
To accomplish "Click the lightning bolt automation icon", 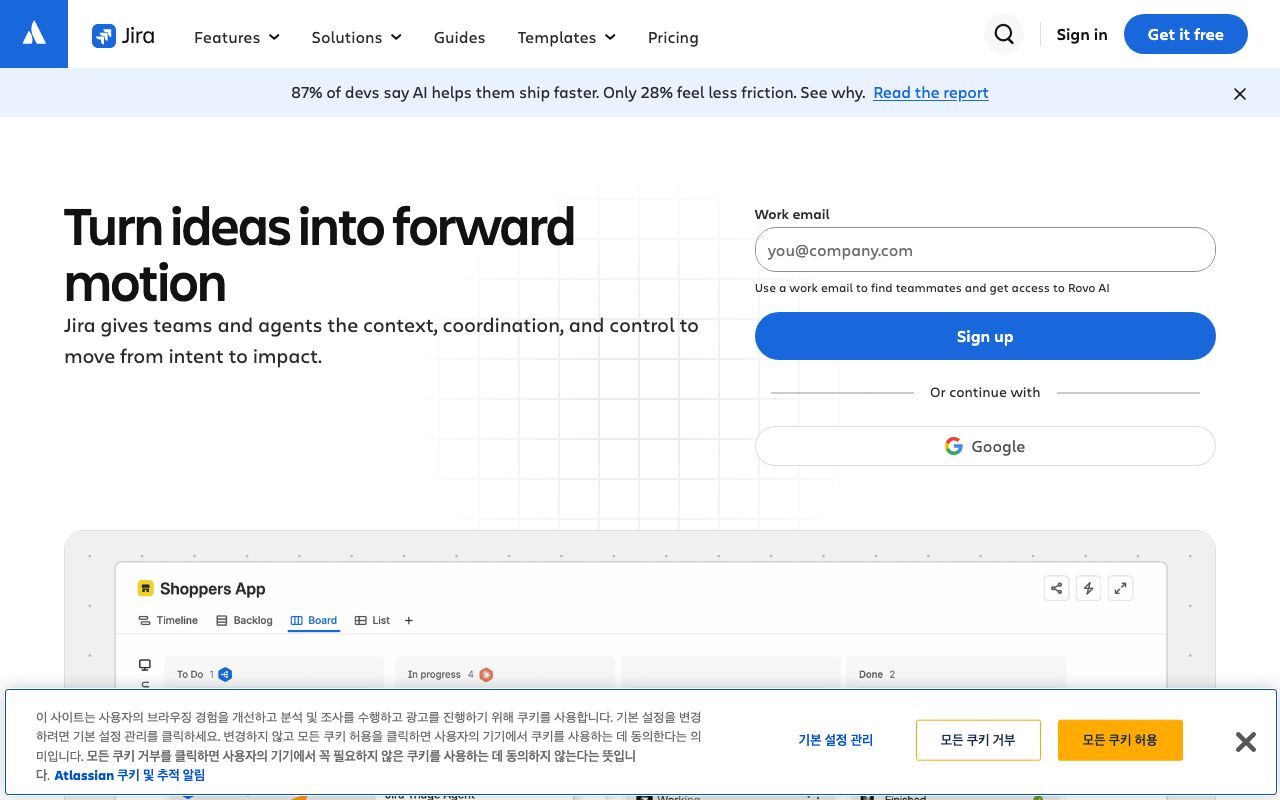I will coord(1088,588).
